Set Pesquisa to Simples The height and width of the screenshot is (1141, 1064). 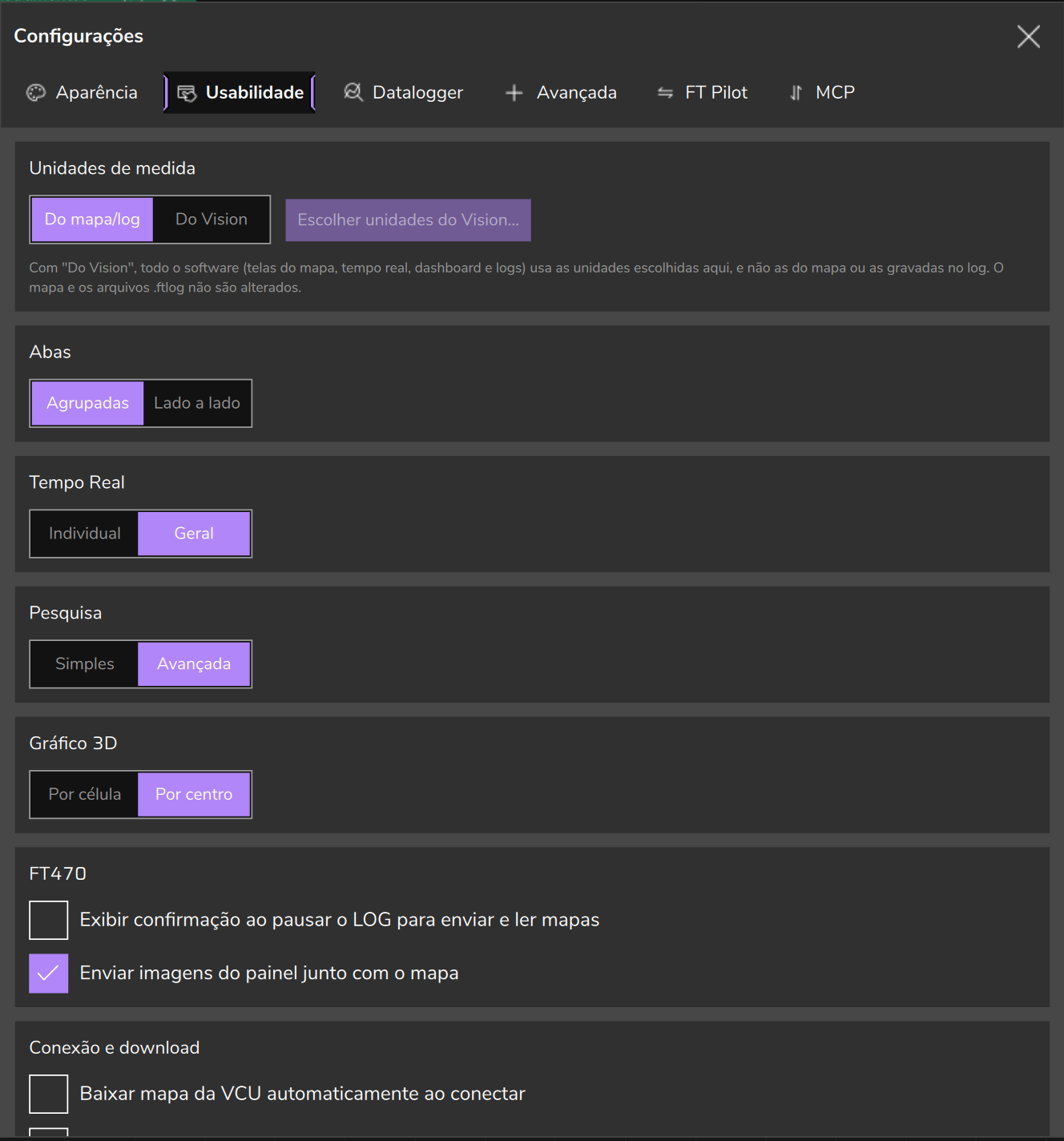pyautogui.click(x=85, y=664)
